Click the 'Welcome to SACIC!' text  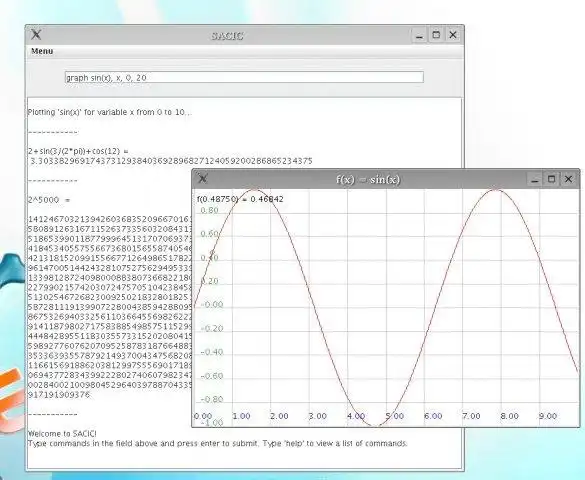pos(62,433)
